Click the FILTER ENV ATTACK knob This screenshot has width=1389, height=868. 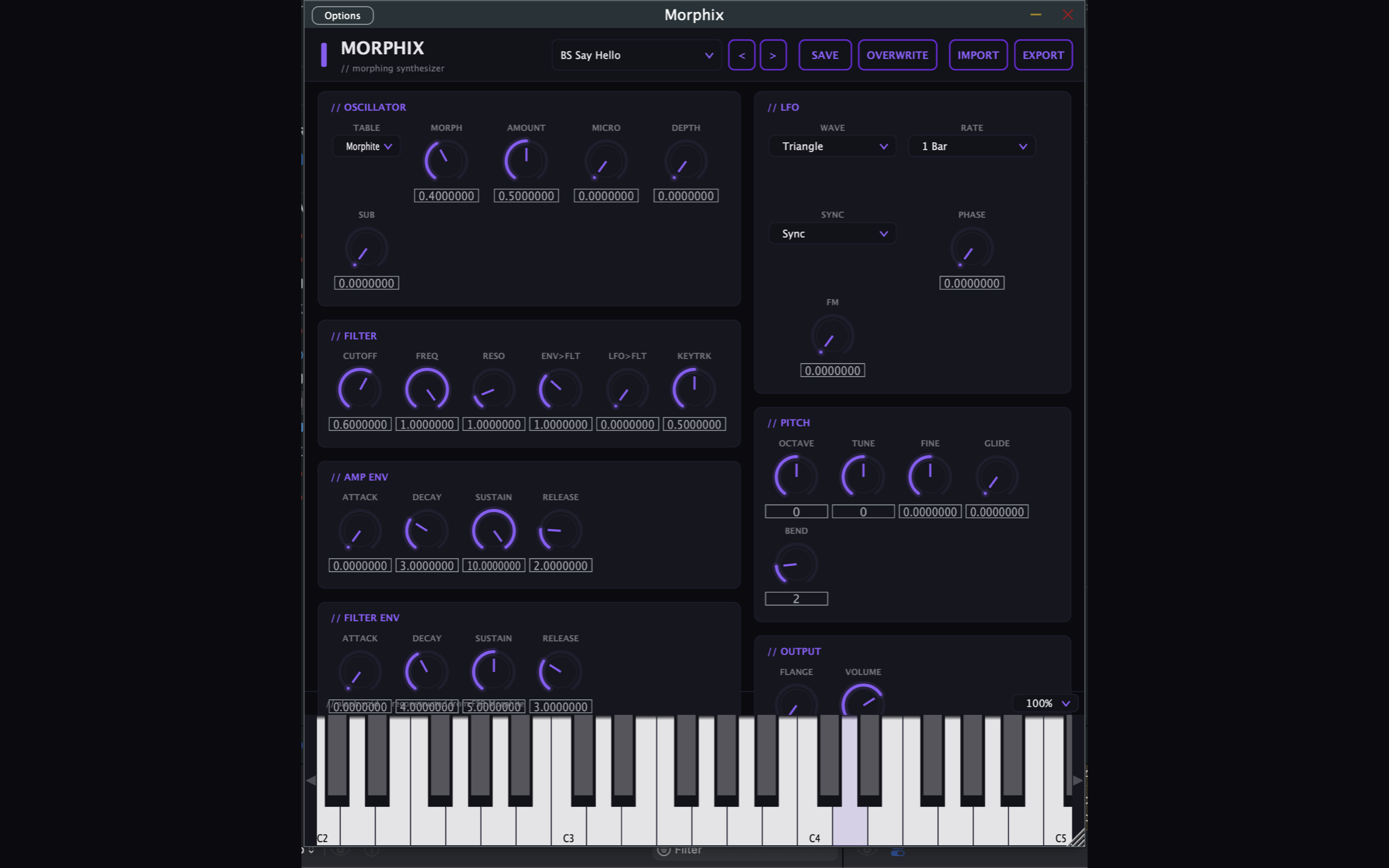point(359,671)
